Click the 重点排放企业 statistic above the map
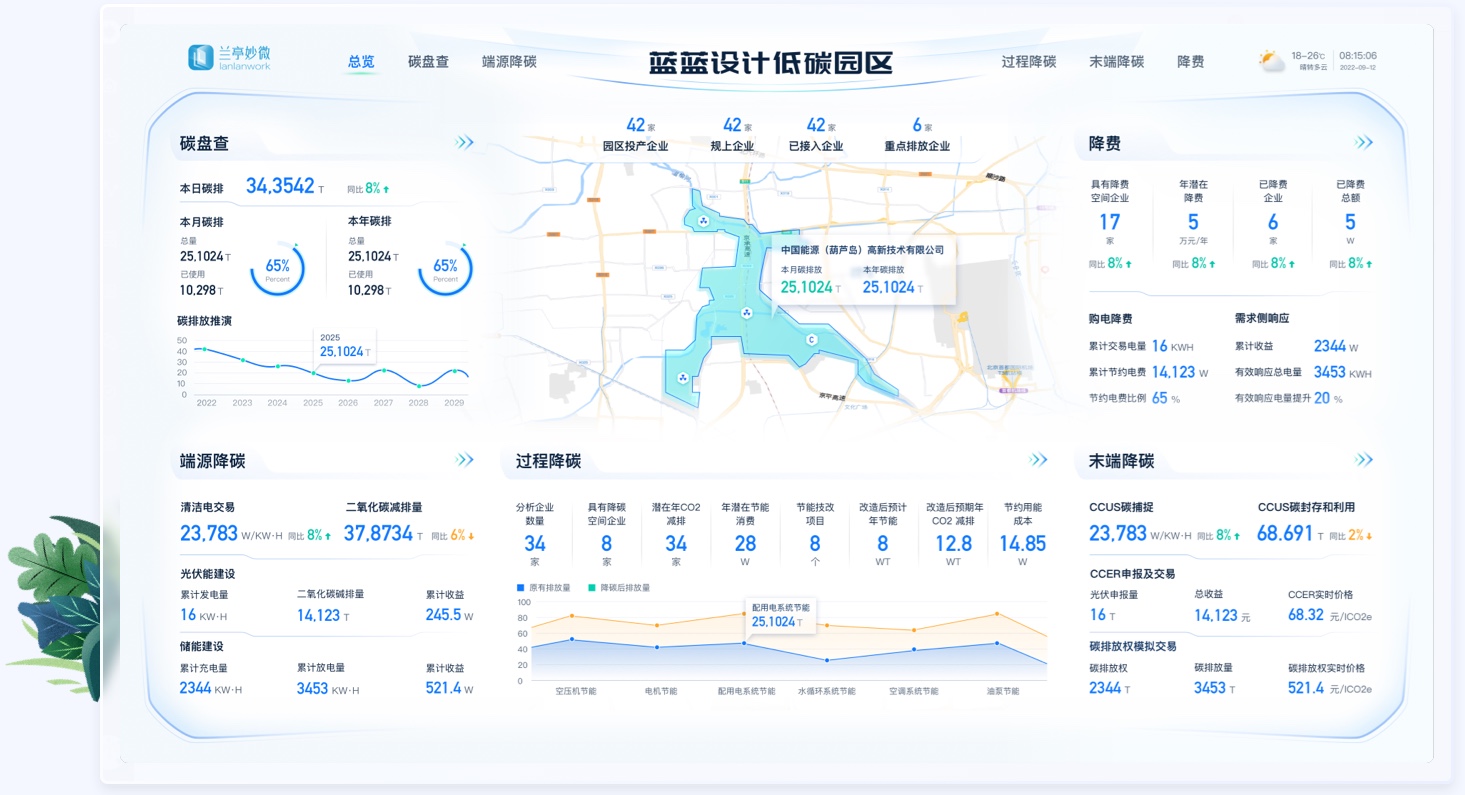Image resolution: width=1465 pixels, height=795 pixels. (x=918, y=132)
